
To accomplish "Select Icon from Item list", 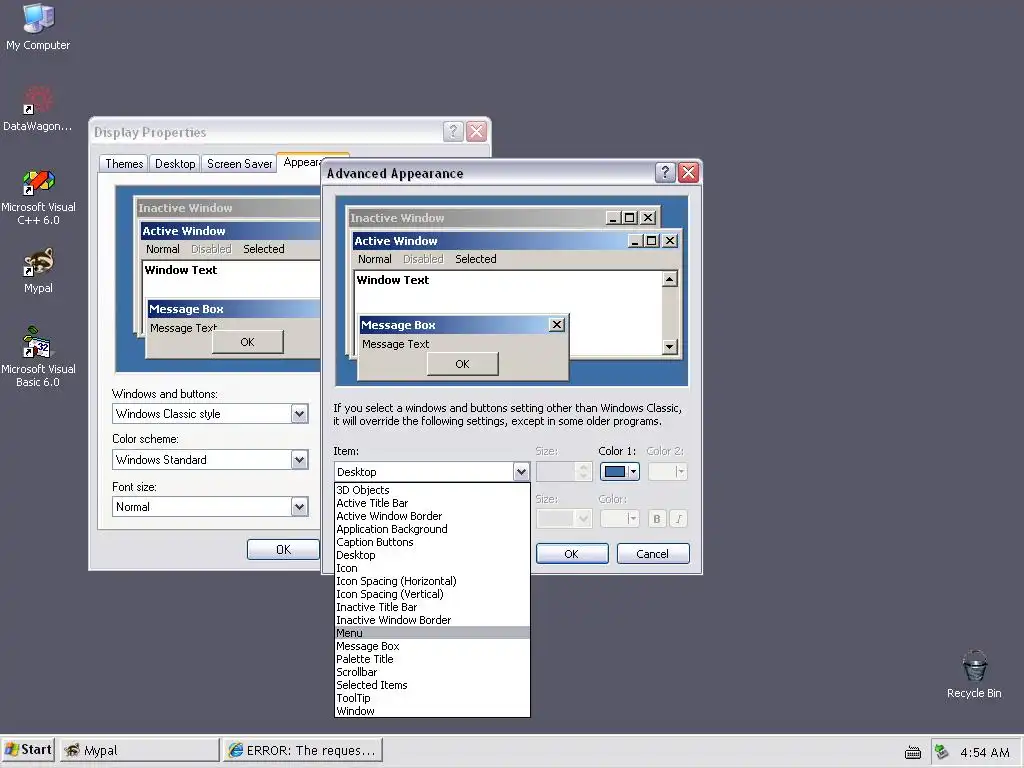I will pos(432,568).
